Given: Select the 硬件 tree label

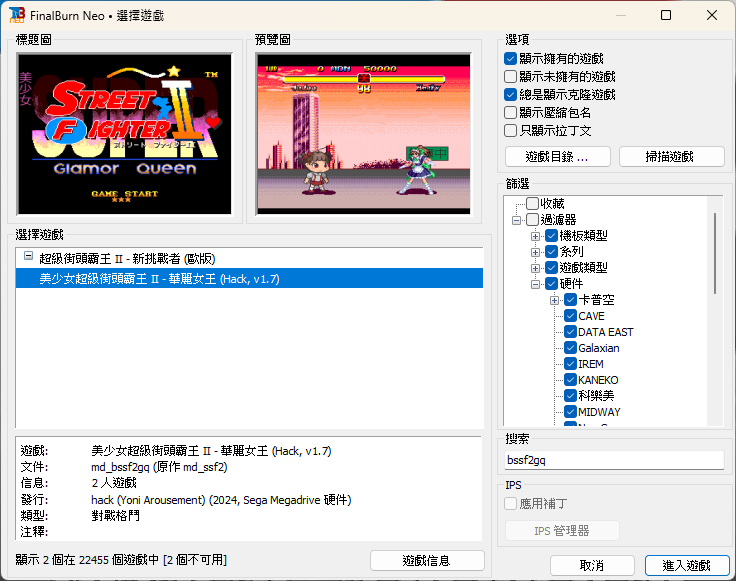Looking at the screenshot, I should [x=571, y=283].
